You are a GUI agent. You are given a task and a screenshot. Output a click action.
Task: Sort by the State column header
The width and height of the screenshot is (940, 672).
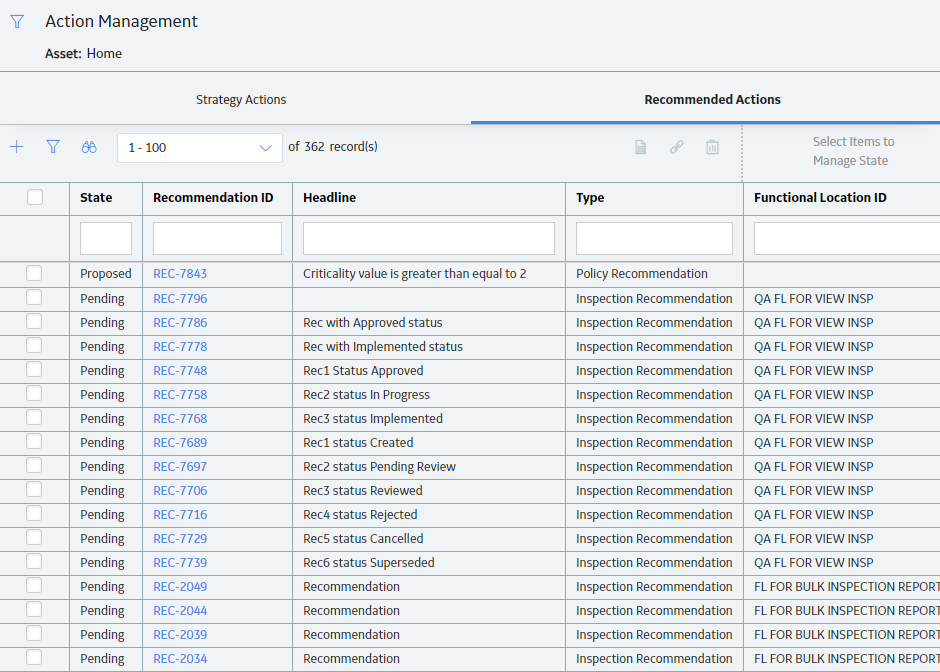96,198
